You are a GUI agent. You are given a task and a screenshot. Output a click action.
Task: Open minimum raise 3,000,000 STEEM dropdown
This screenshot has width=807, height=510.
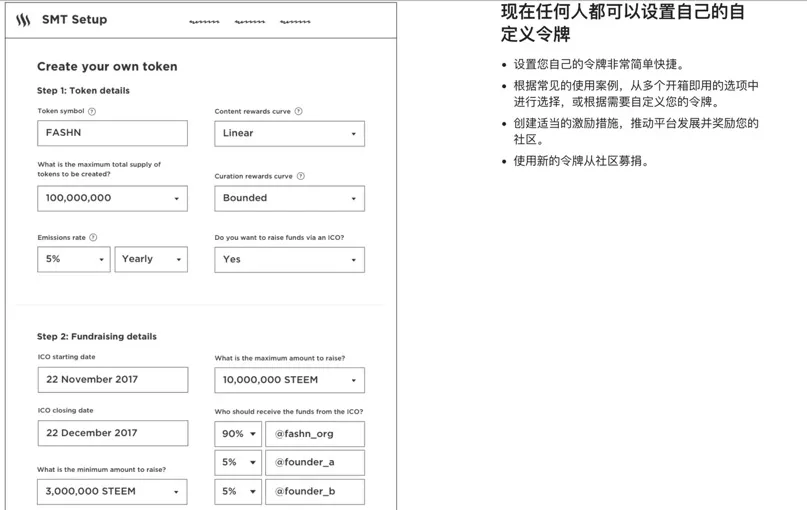[x=112, y=492]
